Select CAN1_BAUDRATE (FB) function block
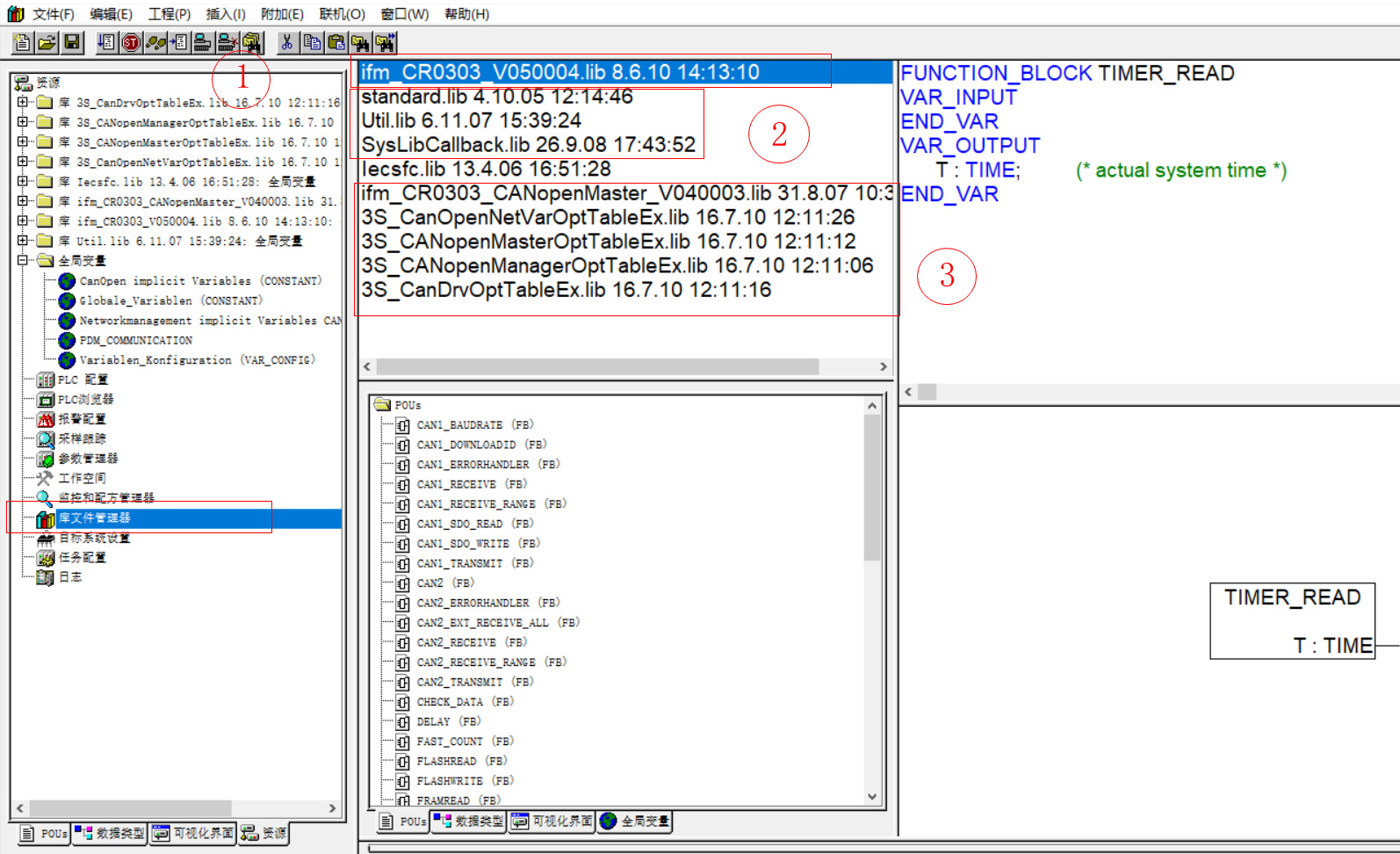Screen dimensions: 1400x854 [x=475, y=425]
